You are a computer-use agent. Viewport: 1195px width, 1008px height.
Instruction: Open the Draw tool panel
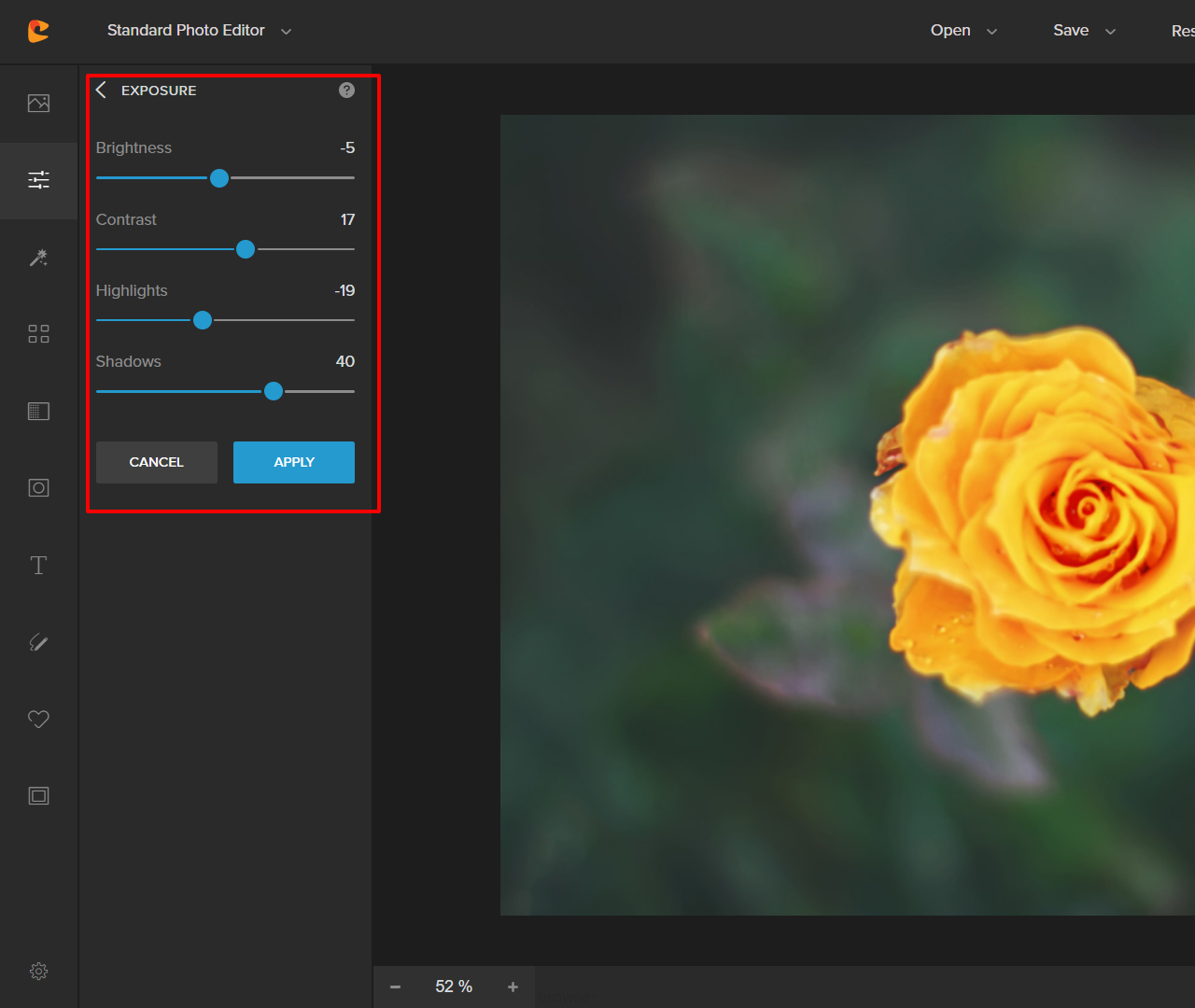[x=38, y=642]
